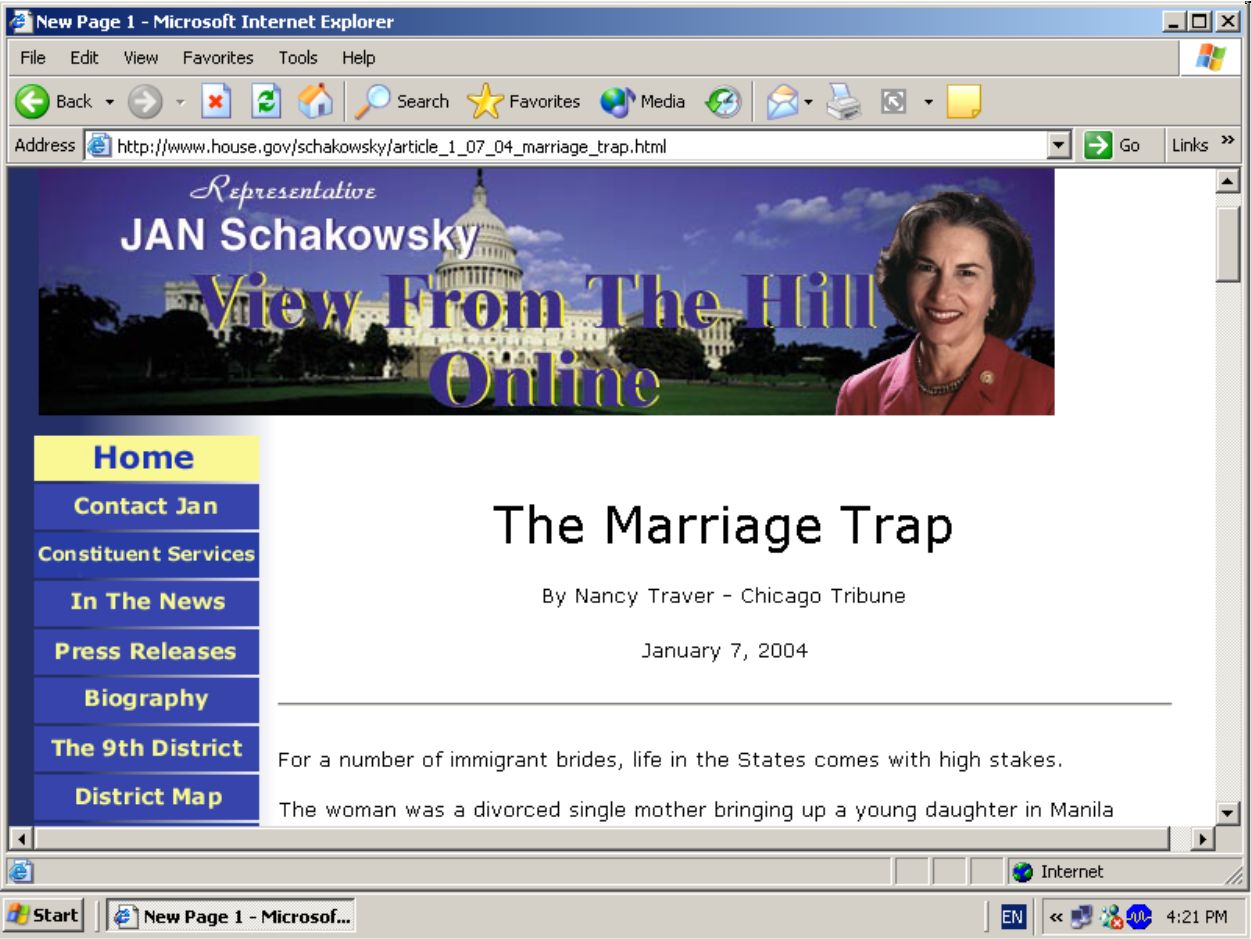Viewport: 1251px width, 939px height.
Task: Open the dropdown arrow beside the yellow note icon
Action: 928,102
